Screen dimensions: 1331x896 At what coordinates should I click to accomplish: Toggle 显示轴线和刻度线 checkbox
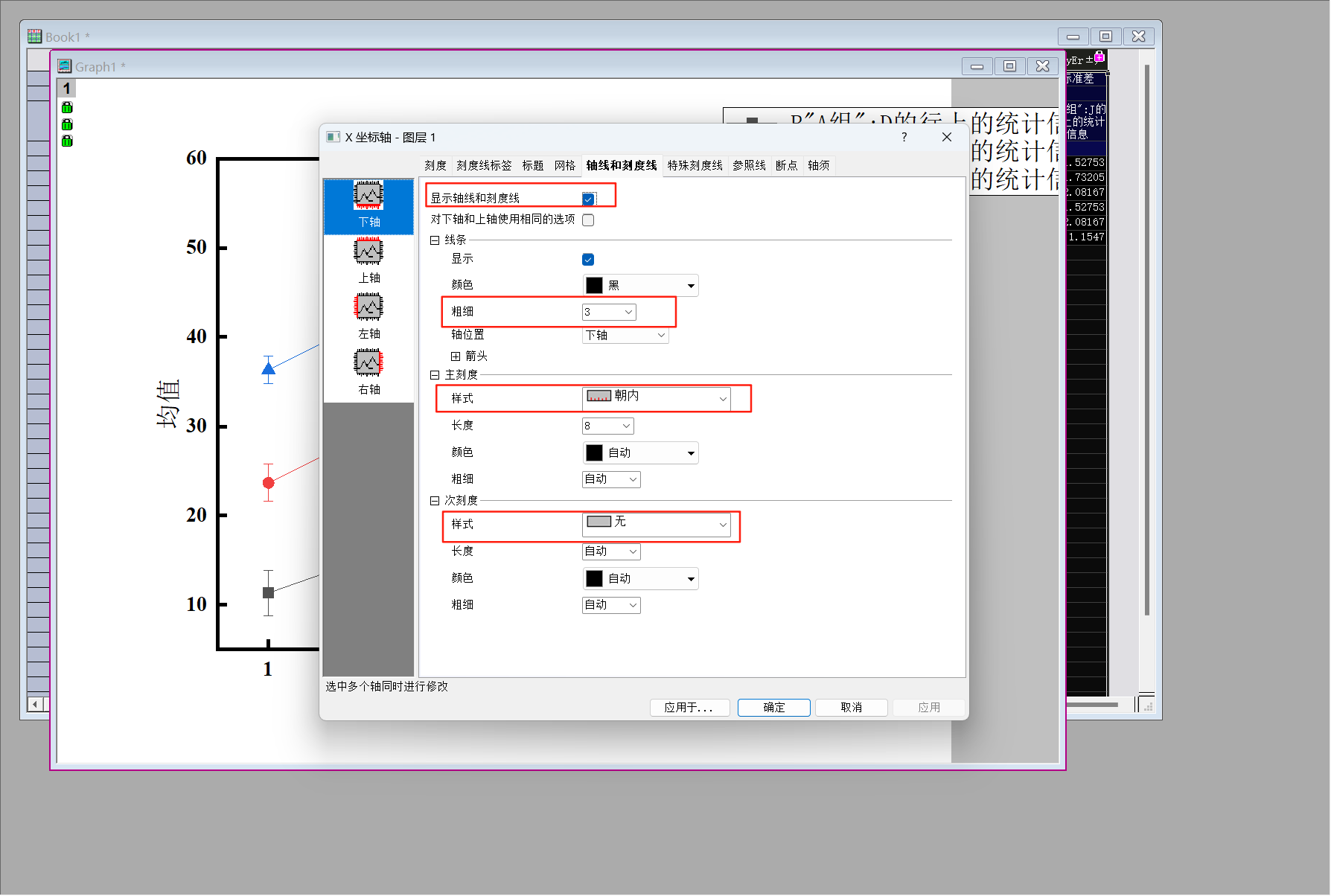click(588, 199)
